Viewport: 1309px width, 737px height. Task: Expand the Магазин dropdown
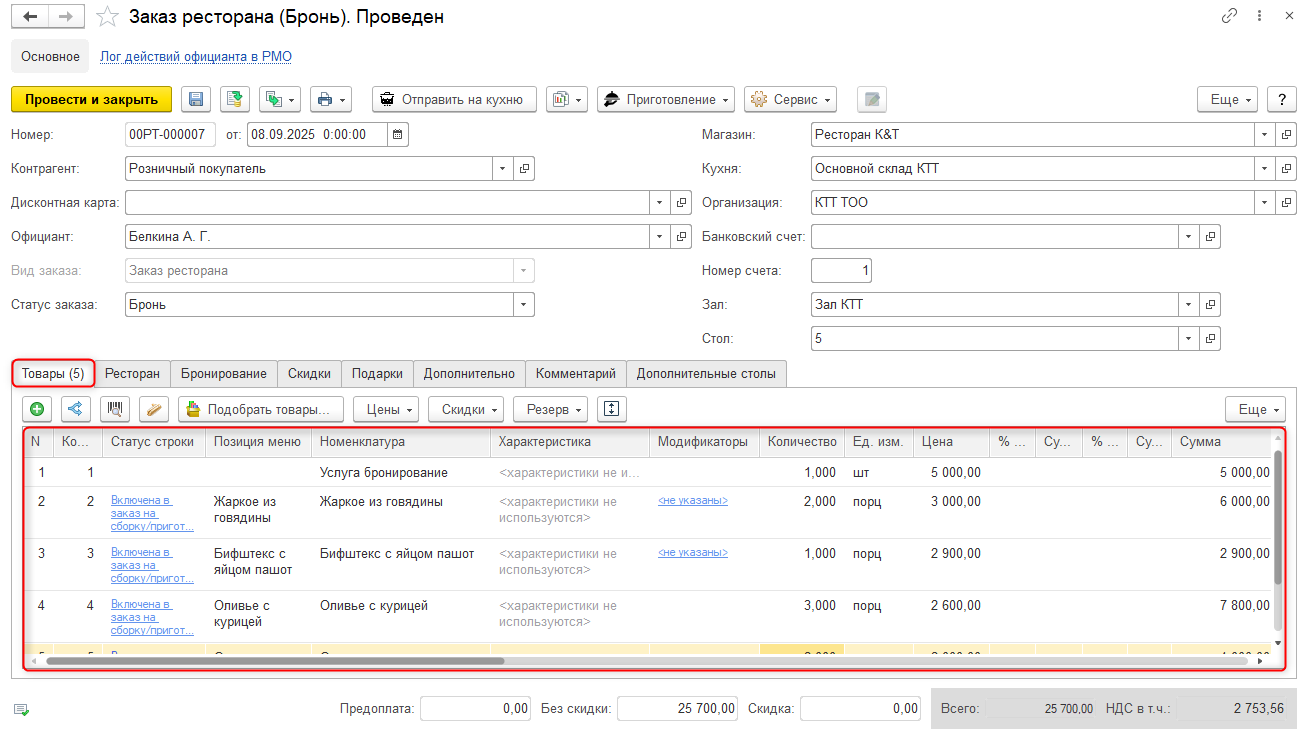[1265, 135]
